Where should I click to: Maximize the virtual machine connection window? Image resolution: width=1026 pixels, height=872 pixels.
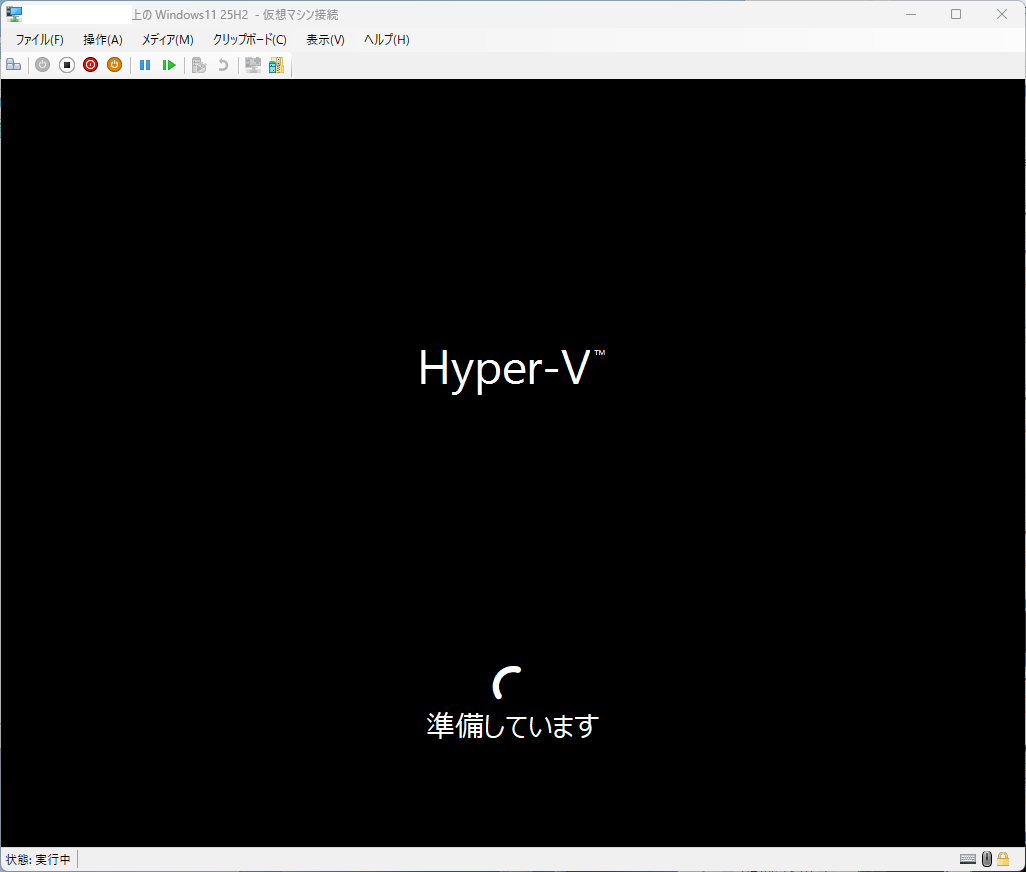tap(956, 14)
